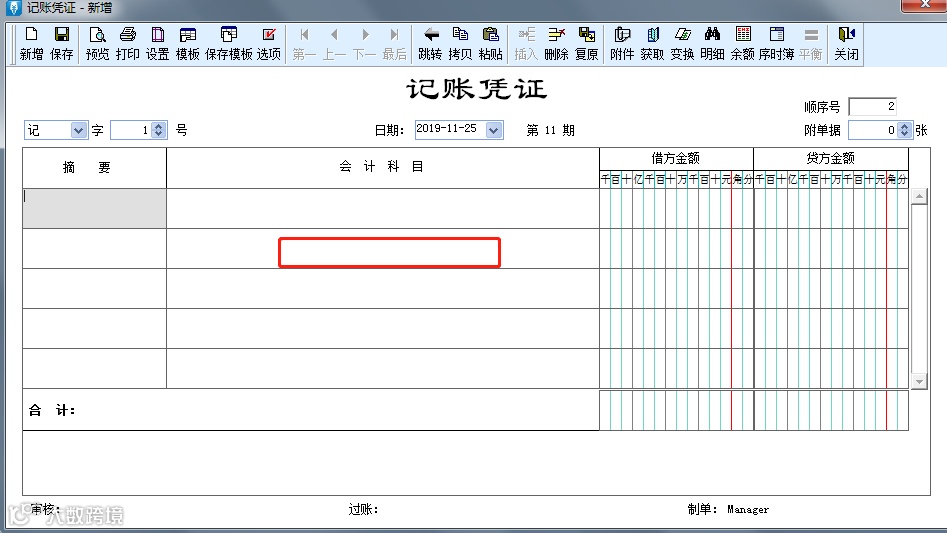
Task: Increase the voucher number stepper
Action: click(158, 126)
